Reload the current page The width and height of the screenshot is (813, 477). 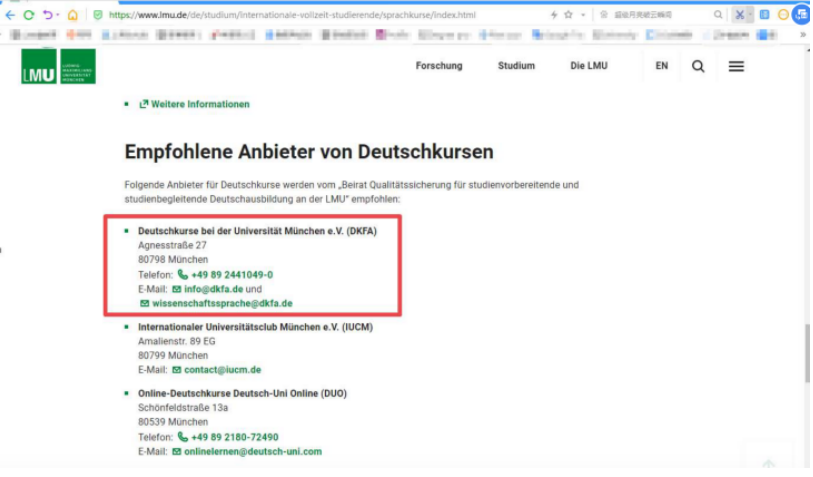tap(29, 15)
